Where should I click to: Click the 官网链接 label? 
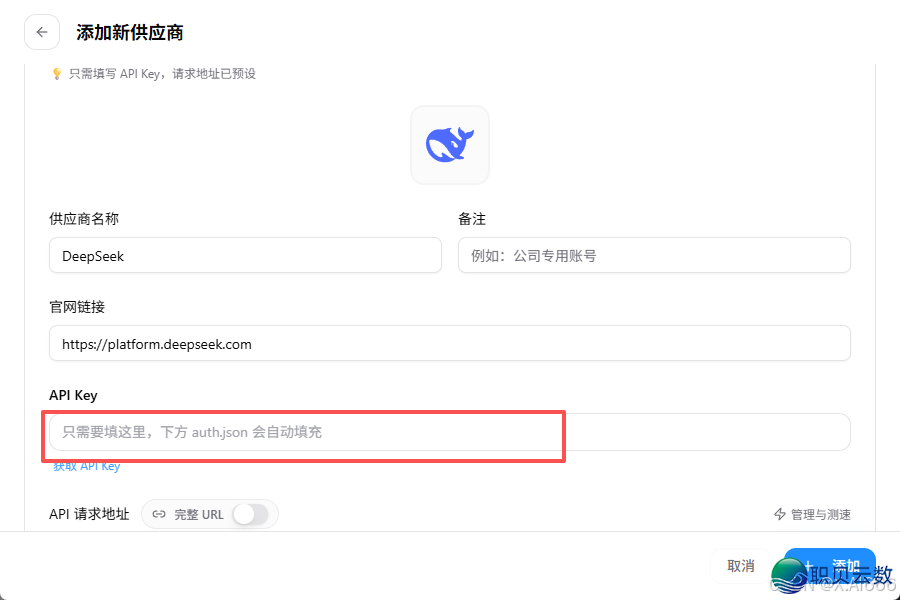[x=77, y=307]
